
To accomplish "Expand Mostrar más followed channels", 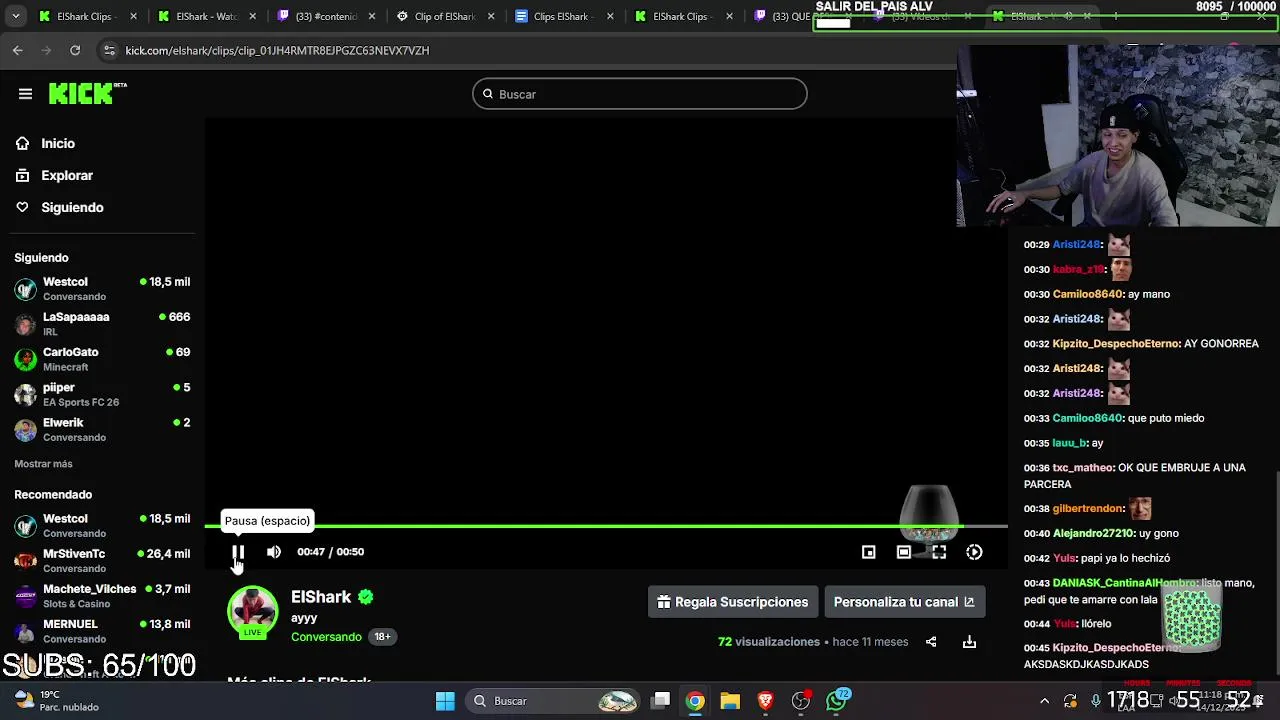I will pos(43,464).
